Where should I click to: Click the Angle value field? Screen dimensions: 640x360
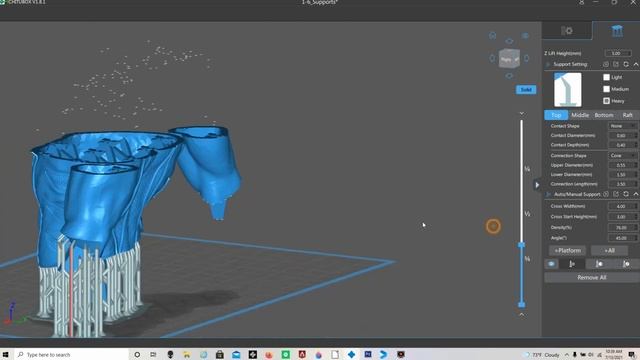point(622,238)
